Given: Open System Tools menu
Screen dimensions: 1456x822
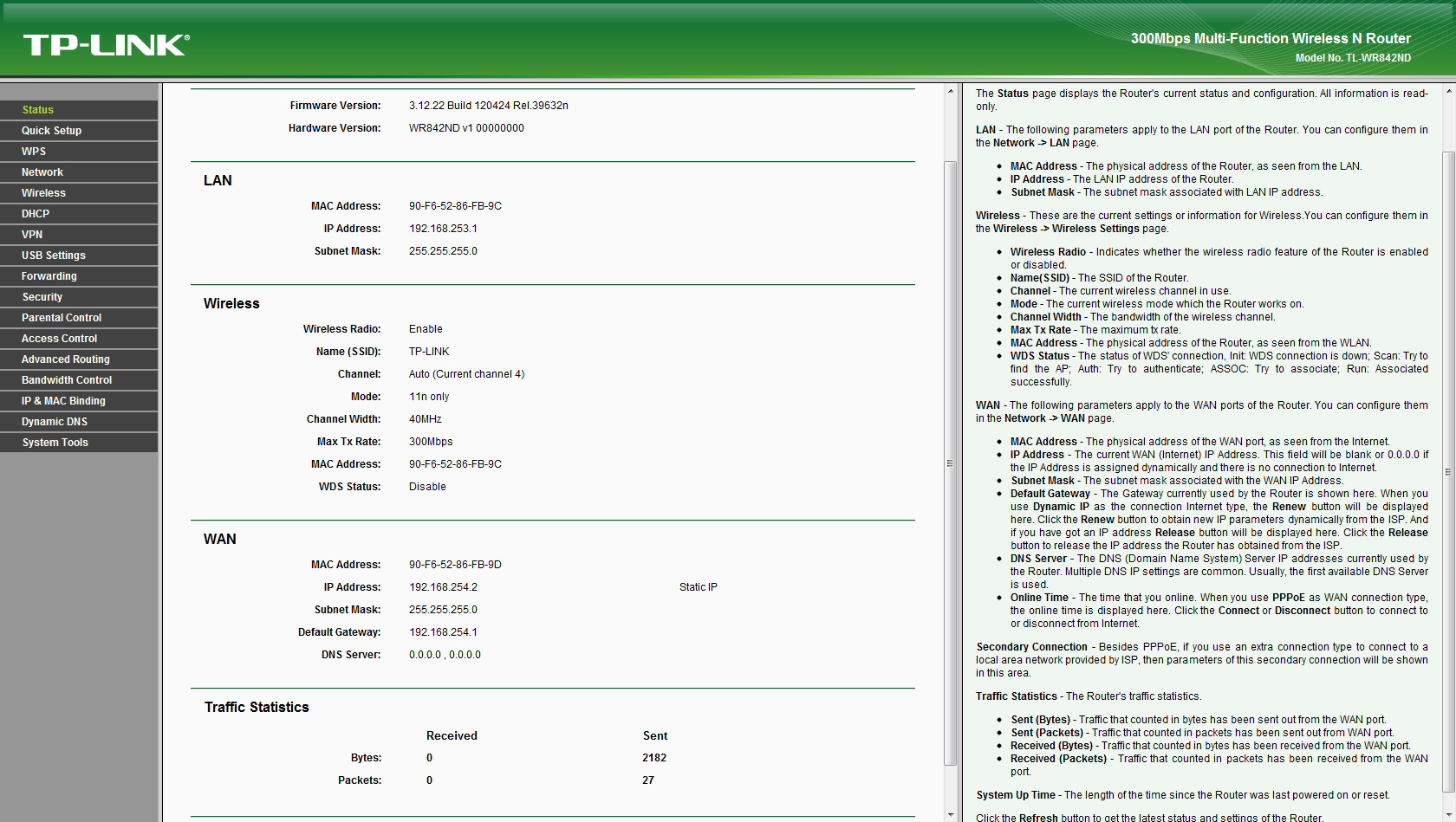Looking at the screenshot, I should pos(79,443).
